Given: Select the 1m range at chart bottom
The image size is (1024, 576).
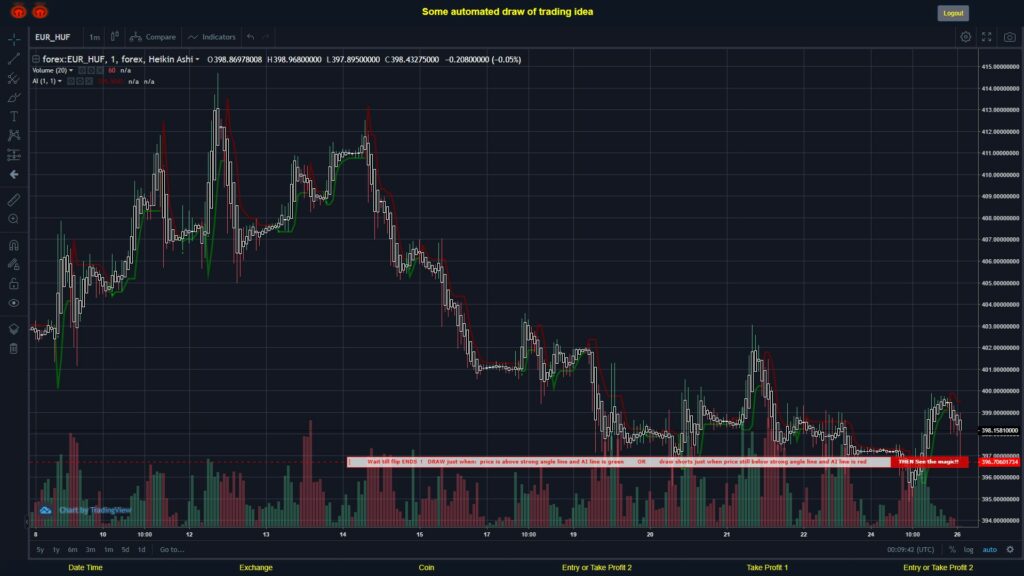Looking at the screenshot, I should 108,550.
